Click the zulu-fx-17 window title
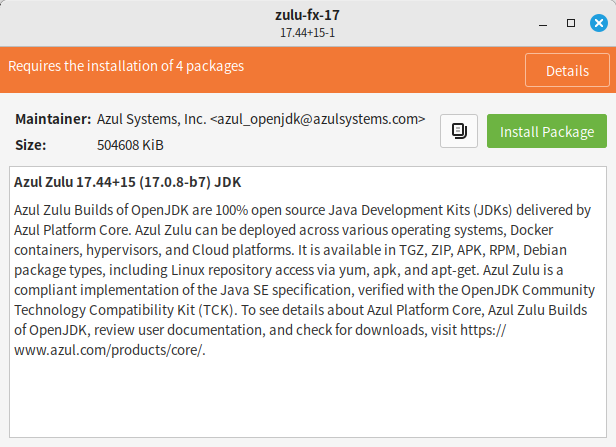 coord(307,15)
